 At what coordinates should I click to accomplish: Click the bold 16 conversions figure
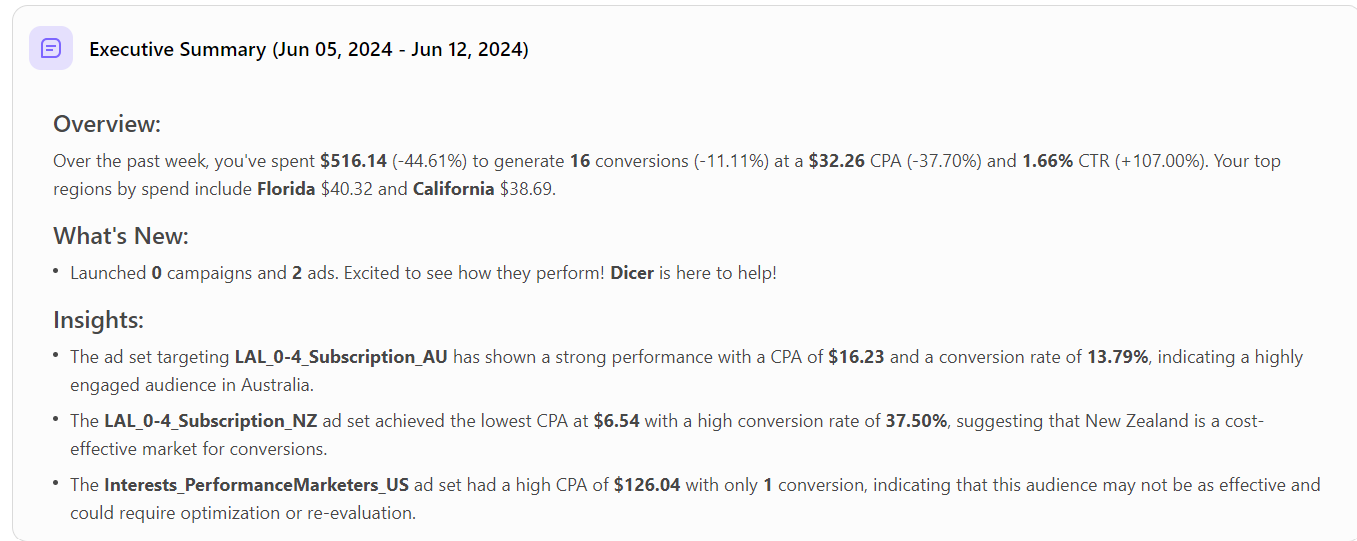pos(580,161)
